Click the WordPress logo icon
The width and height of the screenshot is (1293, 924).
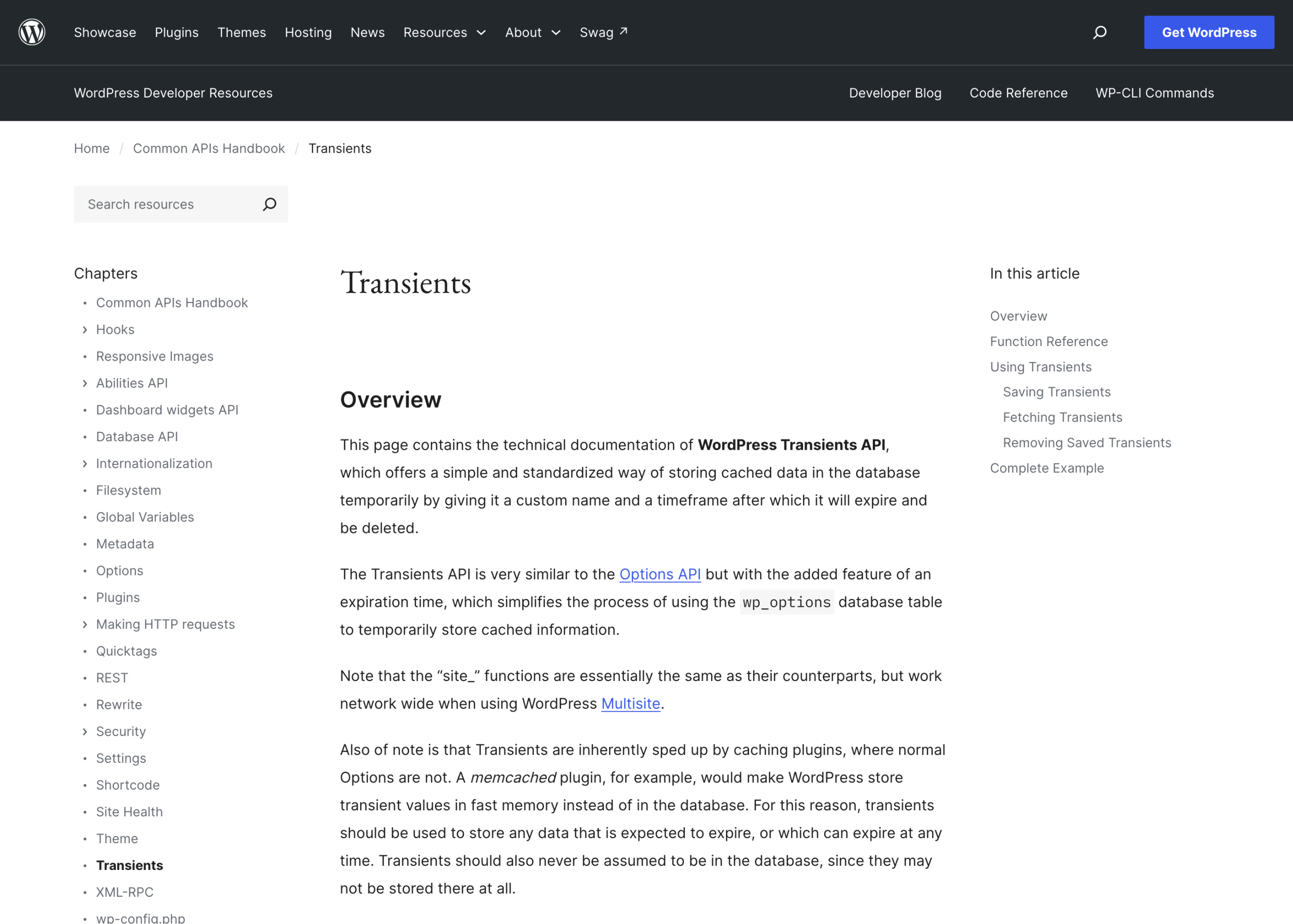coord(32,32)
